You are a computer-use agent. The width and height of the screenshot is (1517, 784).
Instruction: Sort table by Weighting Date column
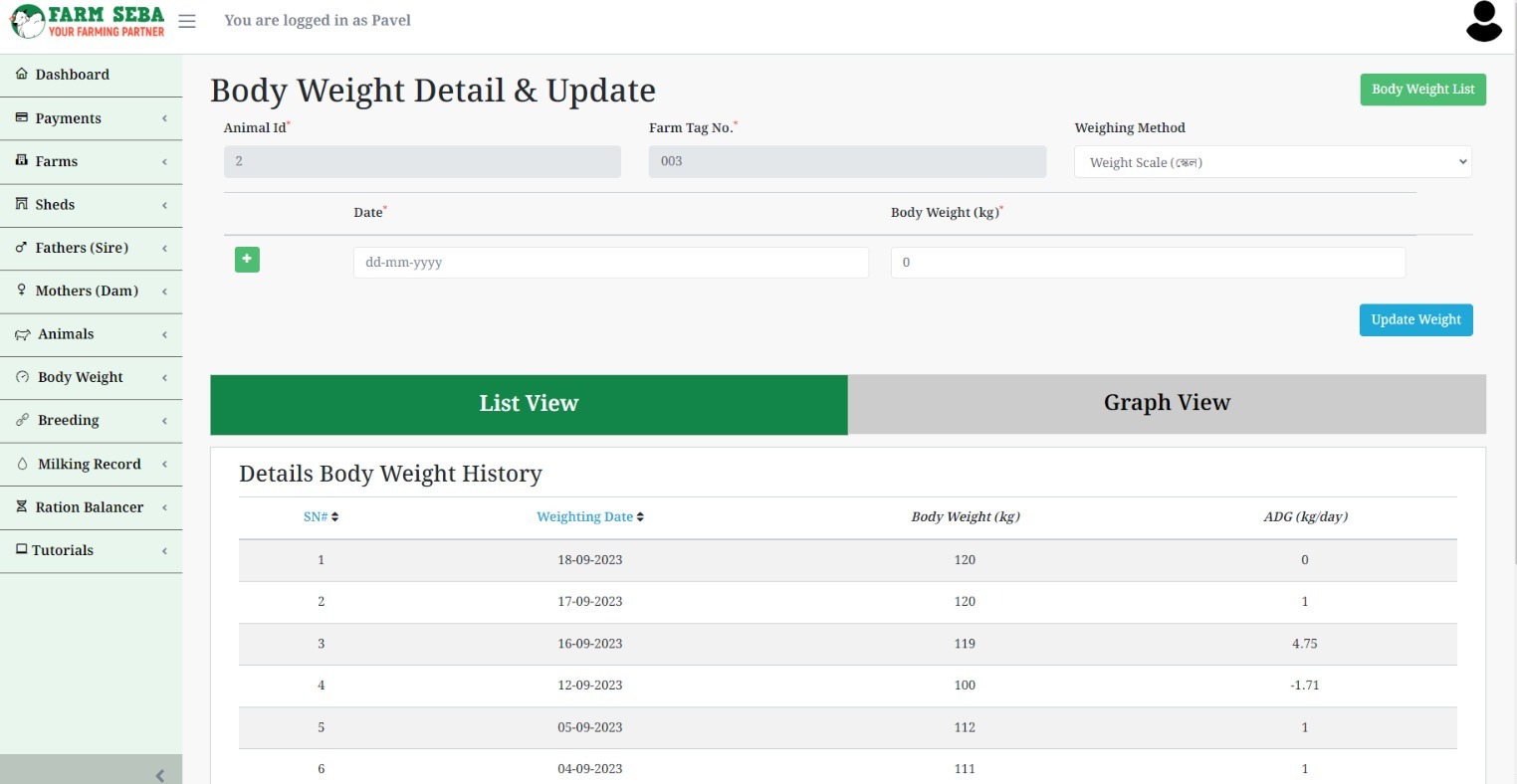[589, 517]
